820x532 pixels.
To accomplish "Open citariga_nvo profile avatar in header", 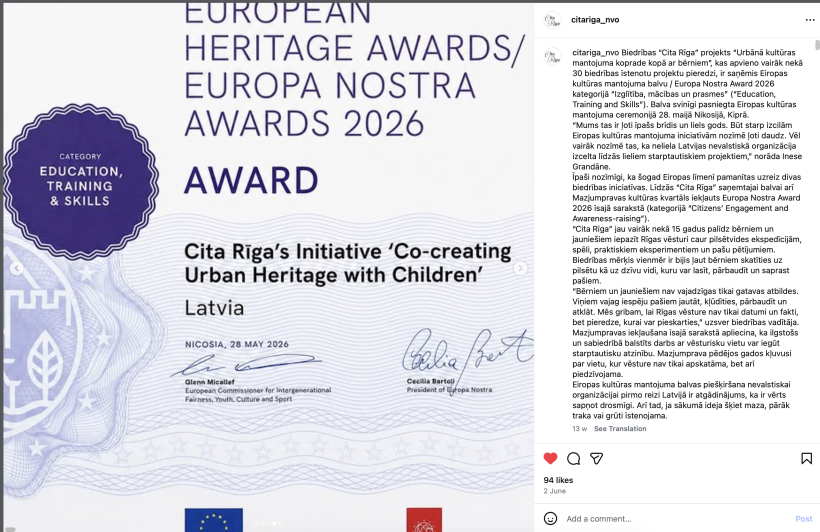I will click(x=553, y=20).
